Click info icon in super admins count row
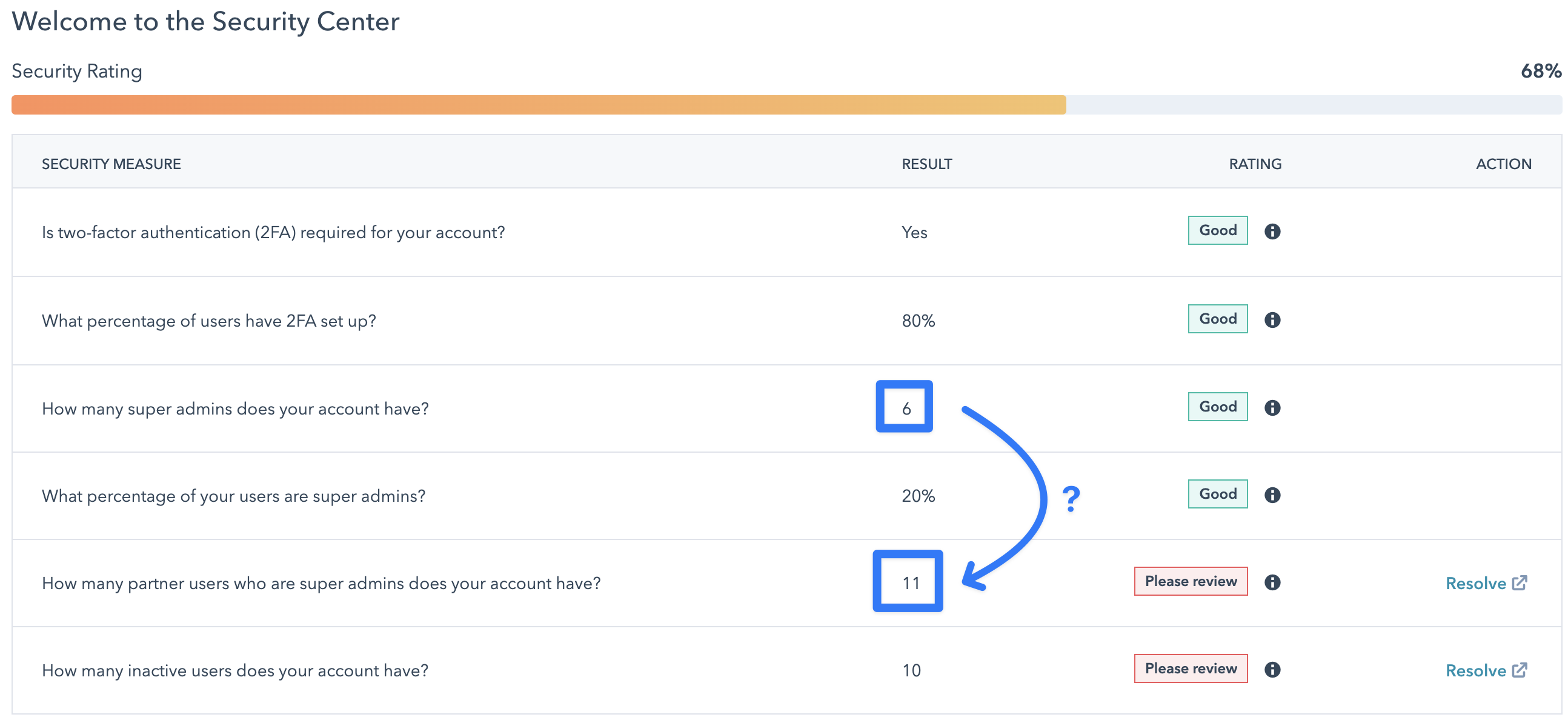The height and width of the screenshot is (720, 1568). [x=1272, y=407]
